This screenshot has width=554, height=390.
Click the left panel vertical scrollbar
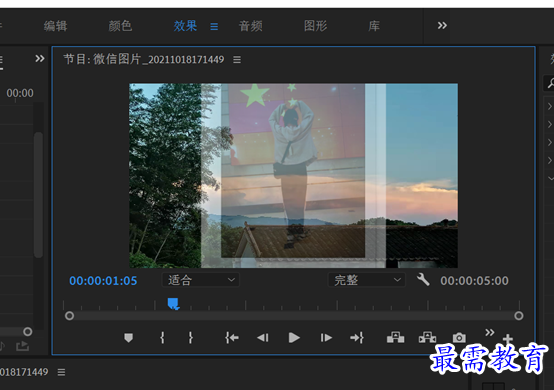click(39, 195)
